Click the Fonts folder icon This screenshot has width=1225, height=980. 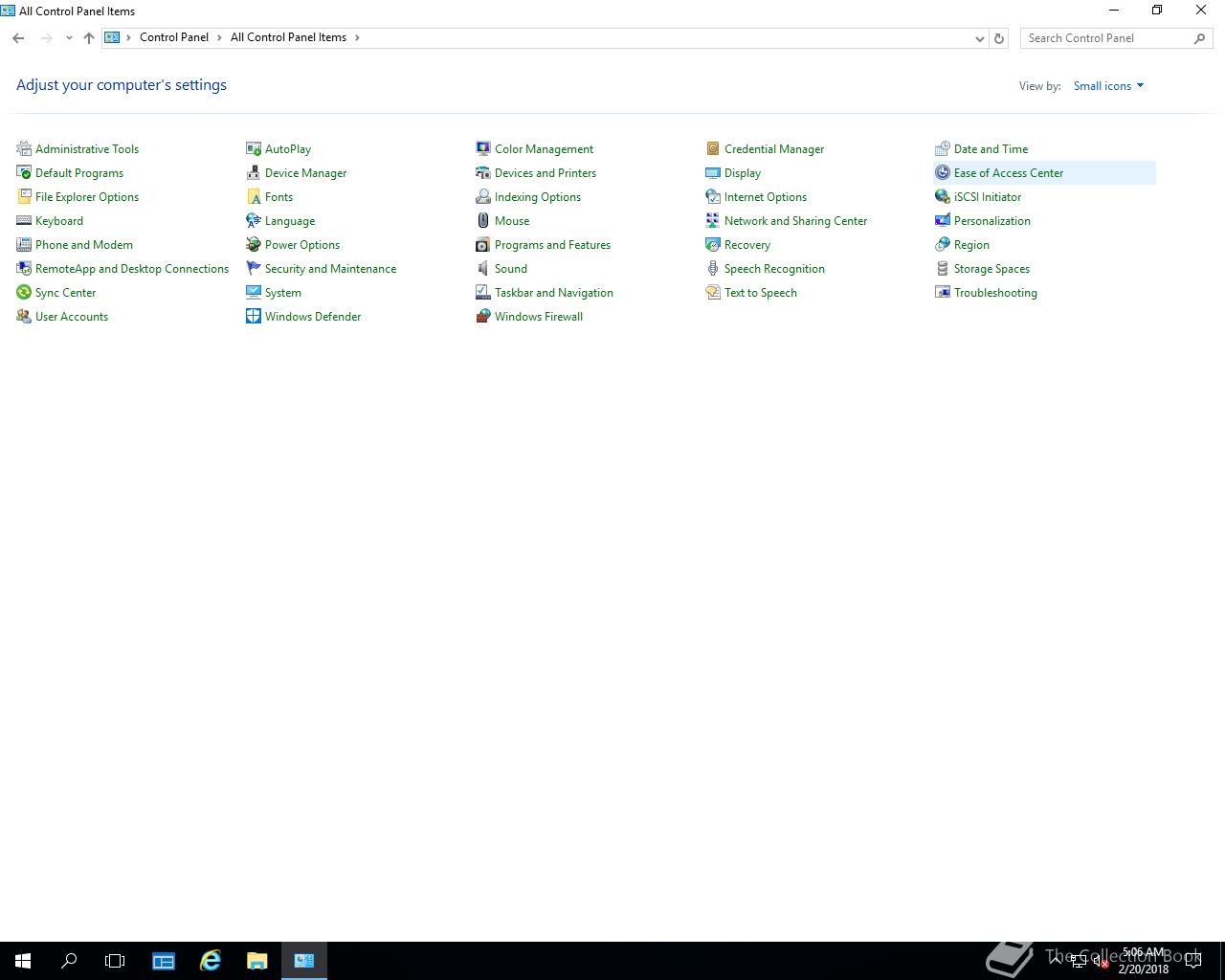[x=254, y=196]
